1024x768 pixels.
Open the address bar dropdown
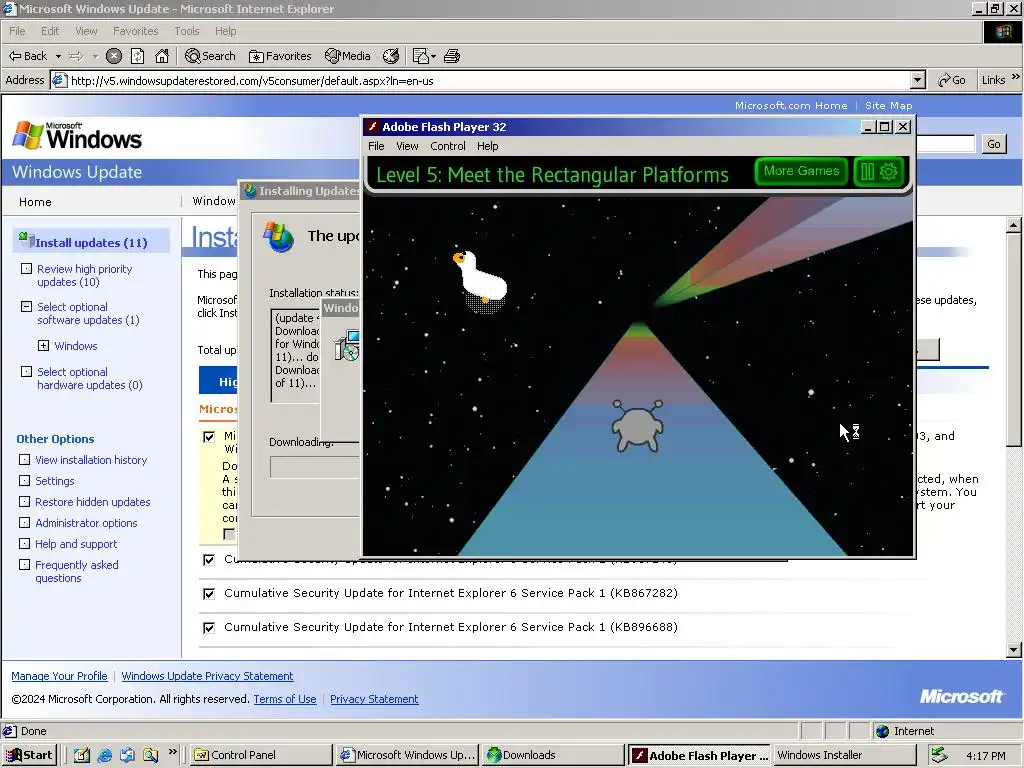[918, 80]
